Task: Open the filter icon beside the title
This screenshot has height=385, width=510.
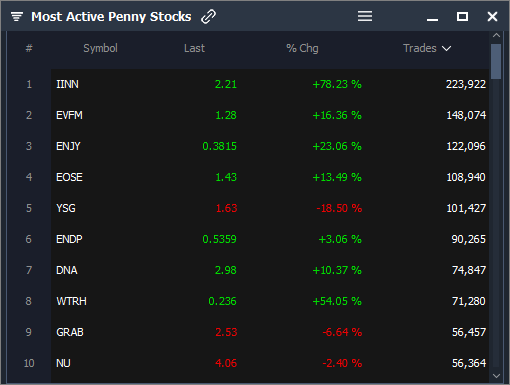Action: [x=17, y=16]
